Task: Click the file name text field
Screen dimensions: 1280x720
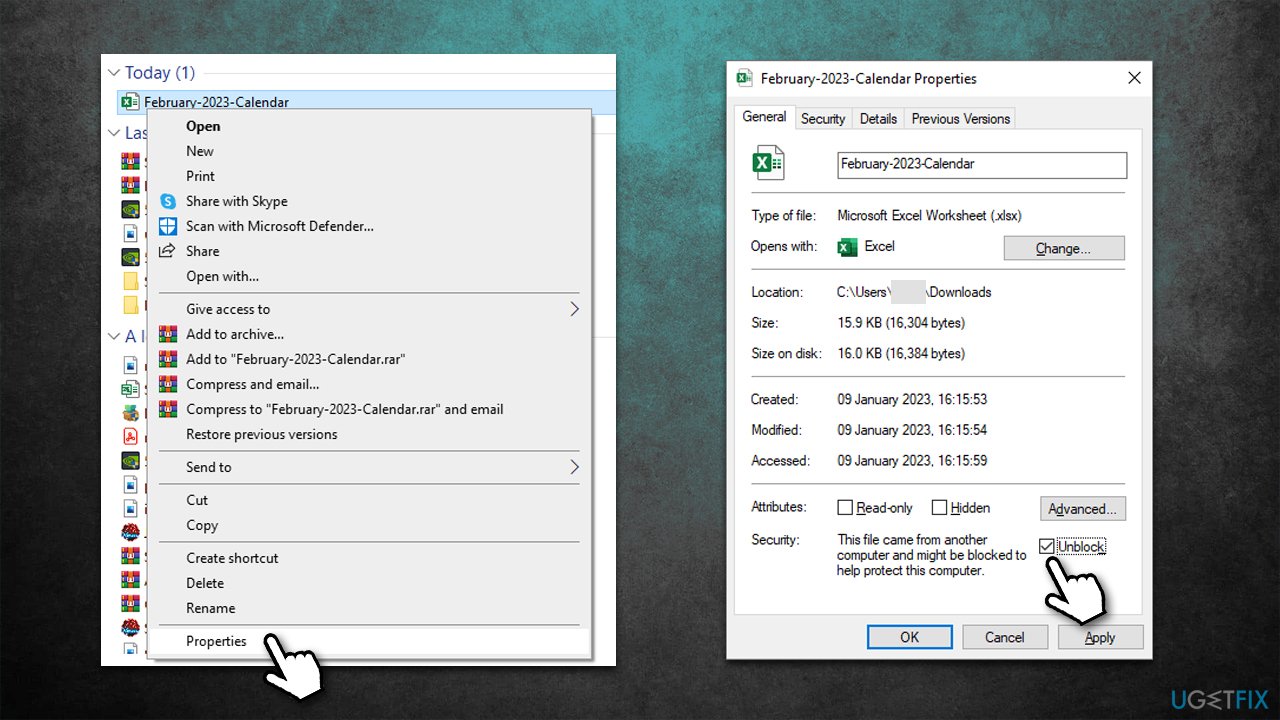Action: click(981, 164)
